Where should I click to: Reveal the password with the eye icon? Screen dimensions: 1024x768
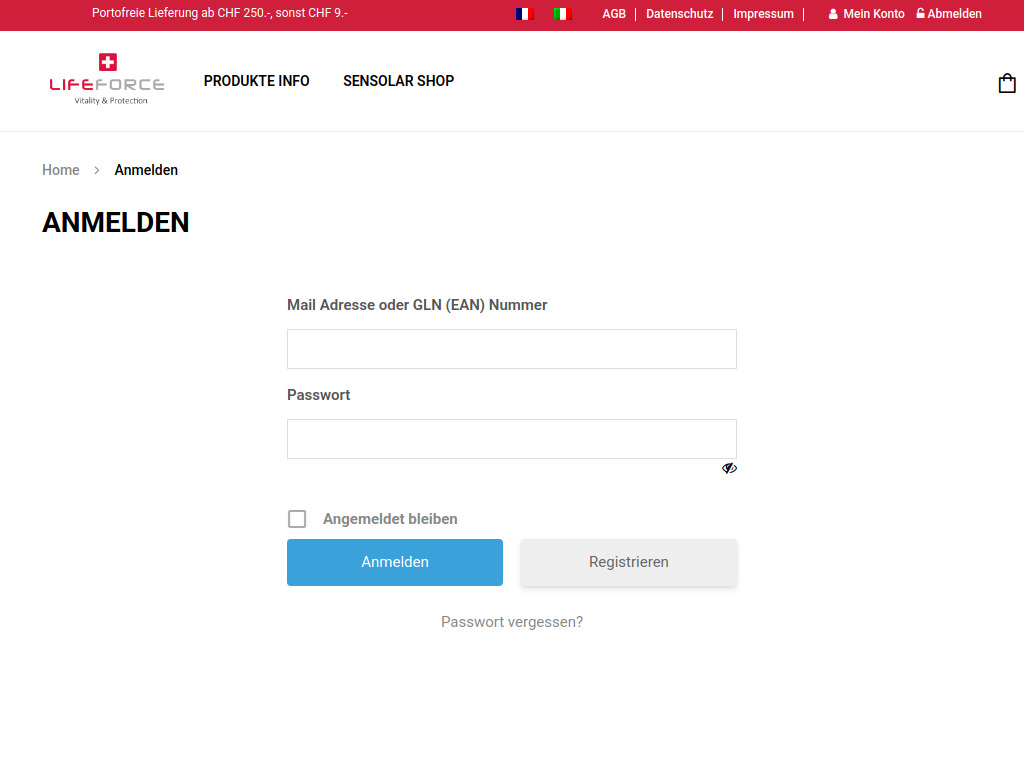[729, 467]
